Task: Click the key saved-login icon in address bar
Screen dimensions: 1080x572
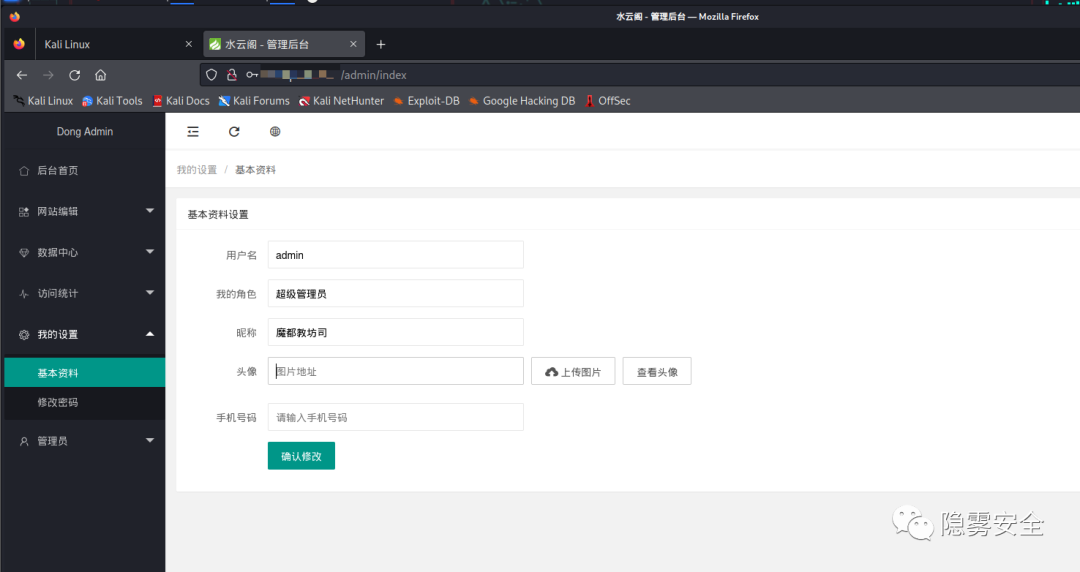Action: coord(252,74)
